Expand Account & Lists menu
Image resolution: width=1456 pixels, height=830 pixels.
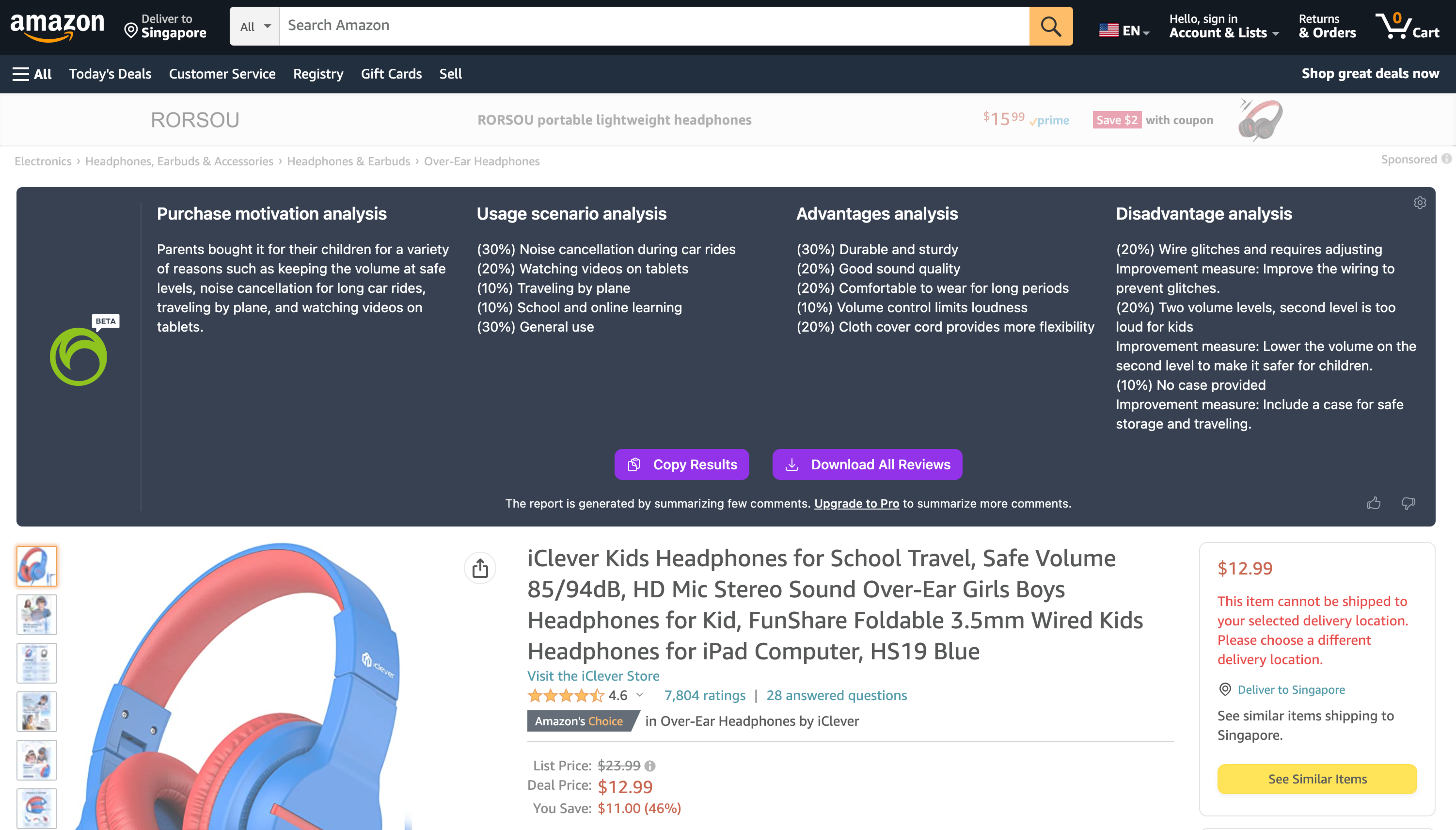1224,26
